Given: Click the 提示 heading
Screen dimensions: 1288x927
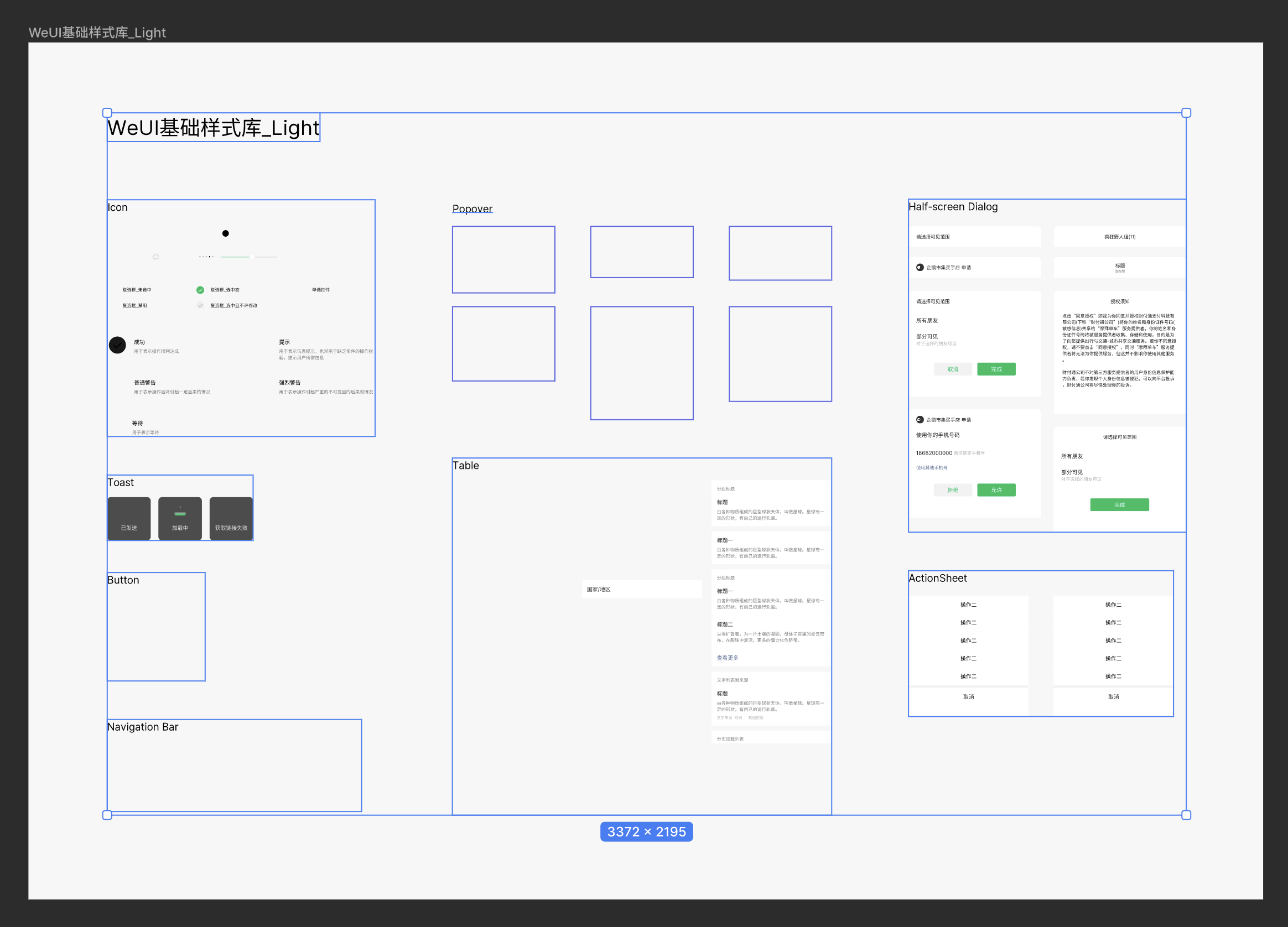Looking at the screenshot, I should click(284, 342).
